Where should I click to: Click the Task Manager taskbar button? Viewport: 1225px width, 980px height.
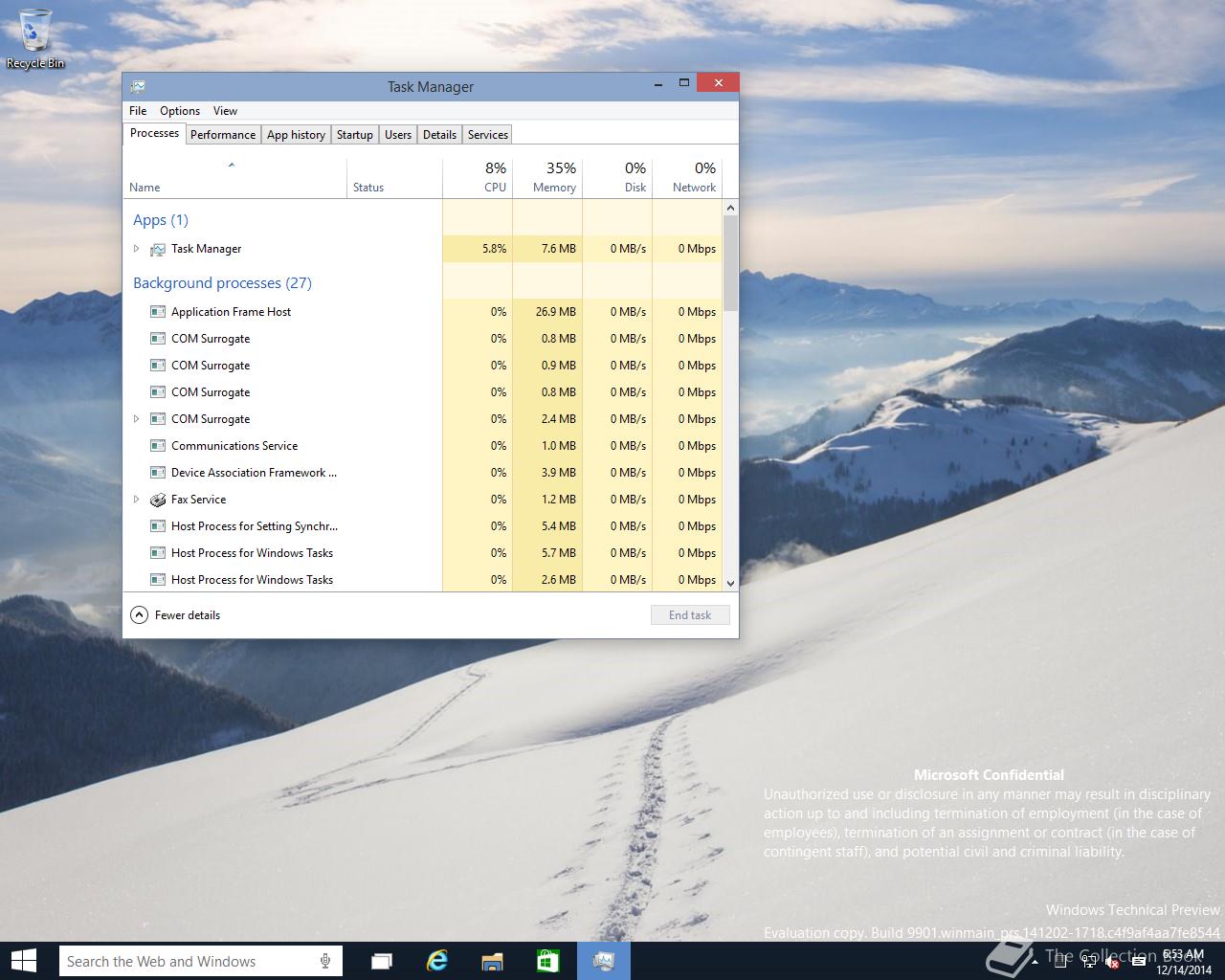click(603, 961)
